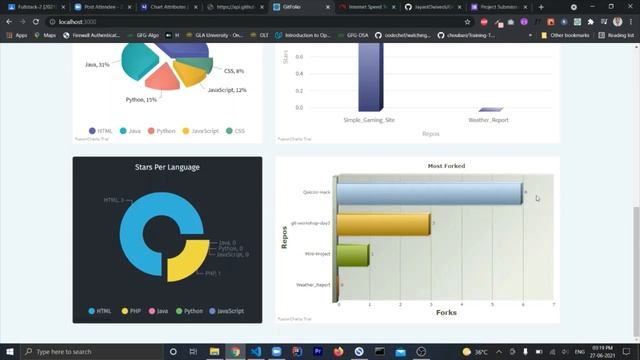The width and height of the screenshot is (640, 360).
Task: Expand the system tray hidden icons chevron
Action: coord(499,351)
